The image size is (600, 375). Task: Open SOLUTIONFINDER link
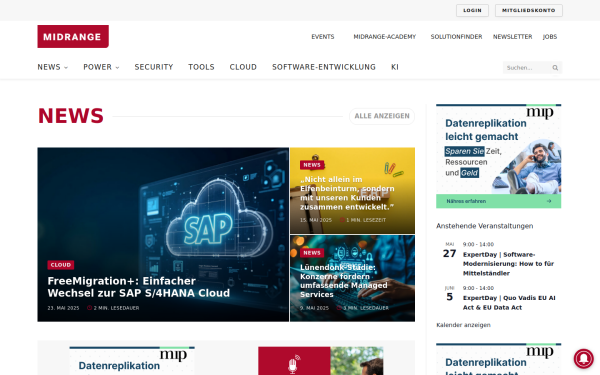[x=456, y=37]
